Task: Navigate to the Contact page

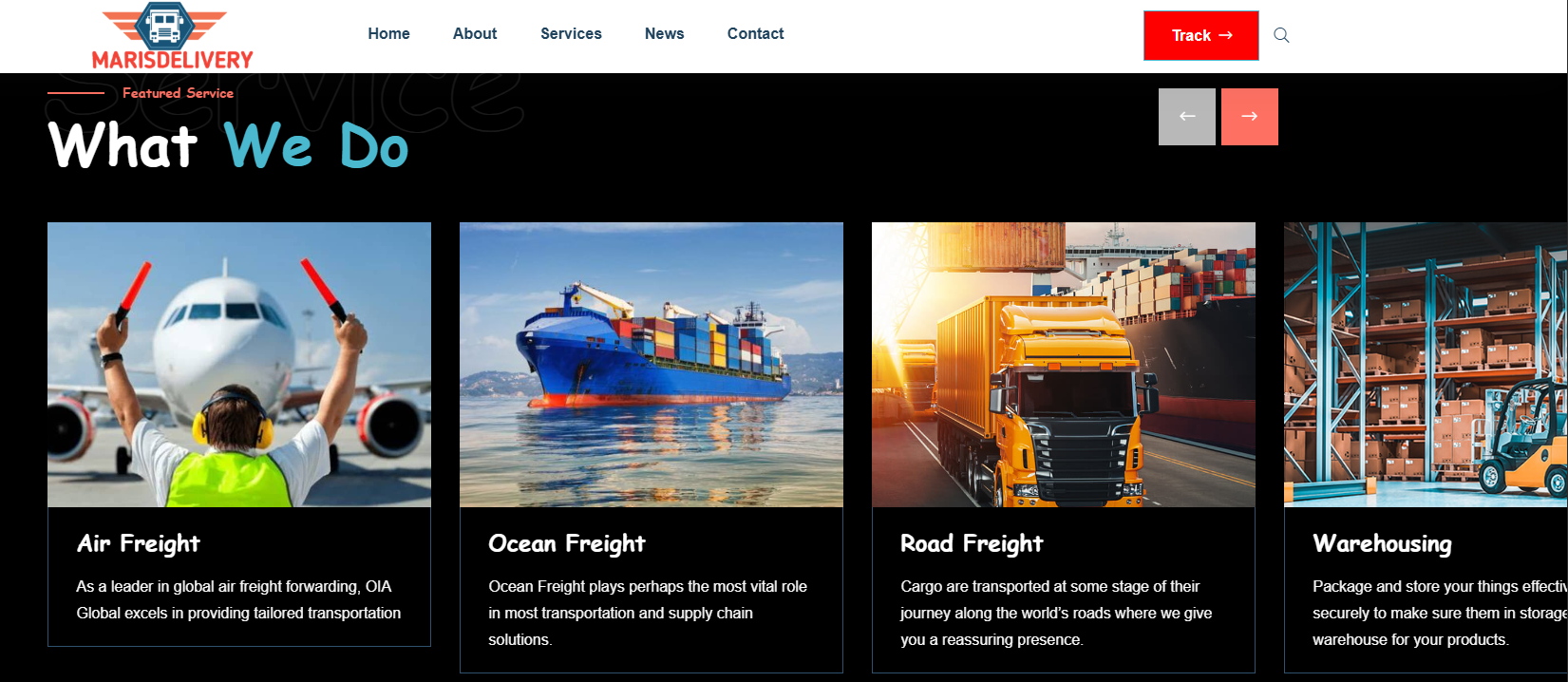Action: click(x=756, y=34)
